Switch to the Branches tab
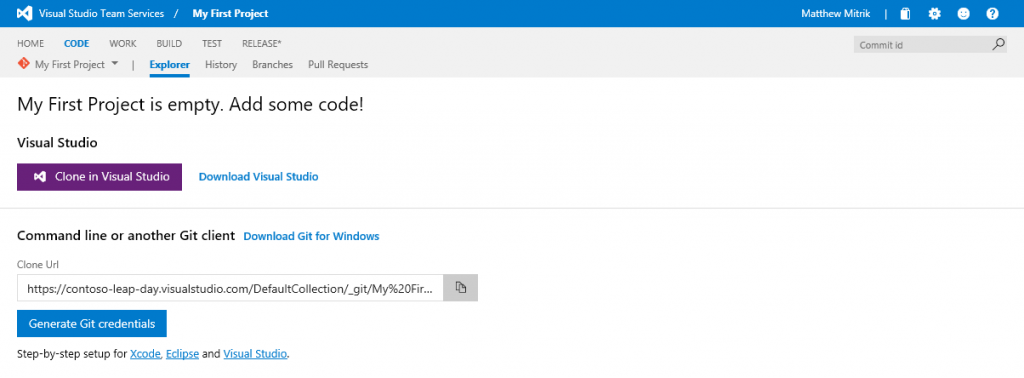 point(272,65)
